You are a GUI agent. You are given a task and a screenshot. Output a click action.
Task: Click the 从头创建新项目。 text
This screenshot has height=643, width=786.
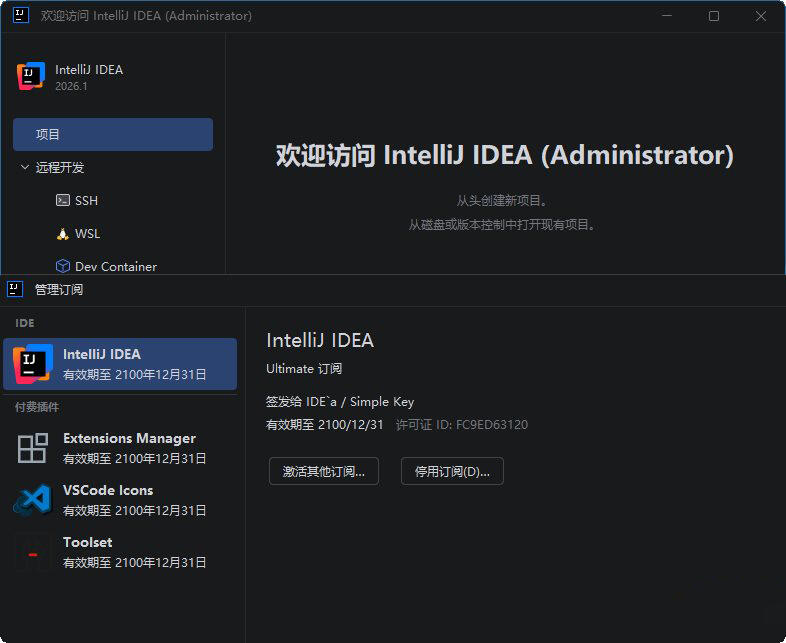501,200
